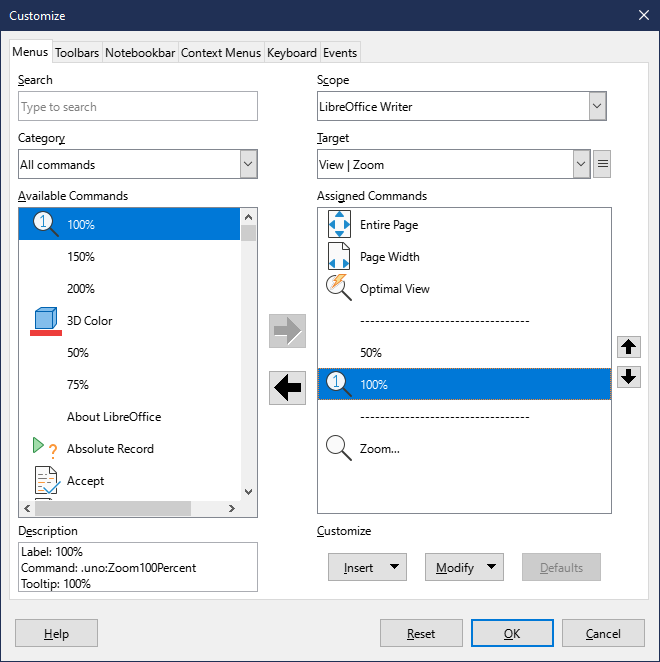Open the Insert dropdown button
This screenshot has height=662, width=660.
(367, 567)
